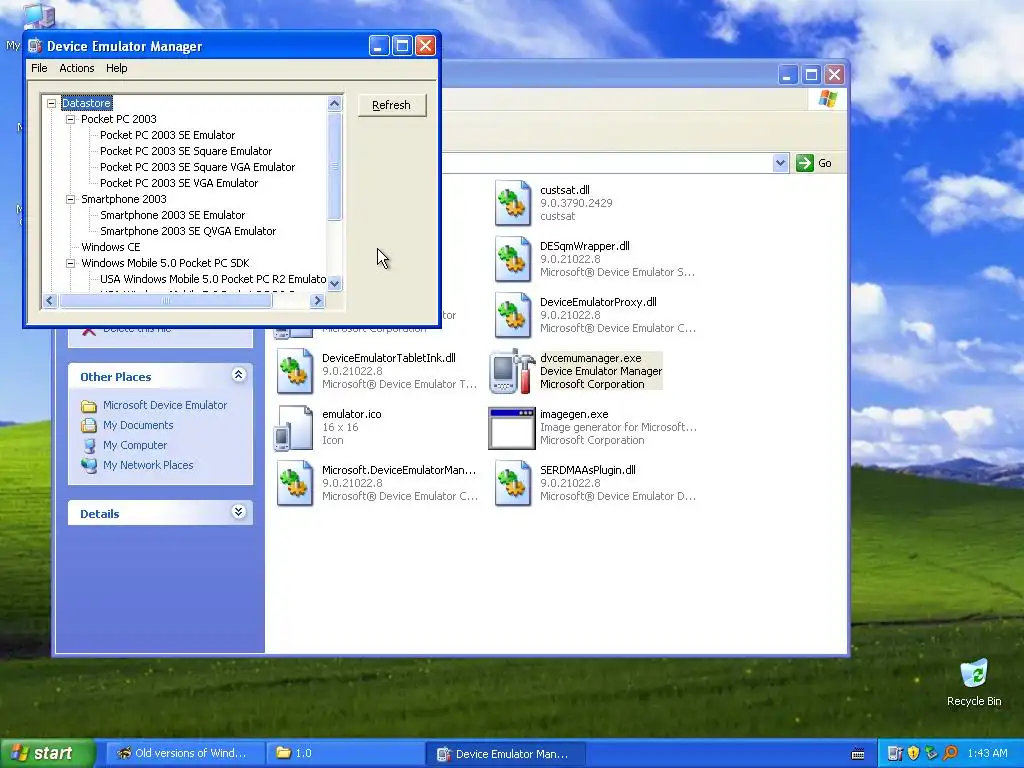Click tree horizontal scrollbar thumb

point(165,301)
